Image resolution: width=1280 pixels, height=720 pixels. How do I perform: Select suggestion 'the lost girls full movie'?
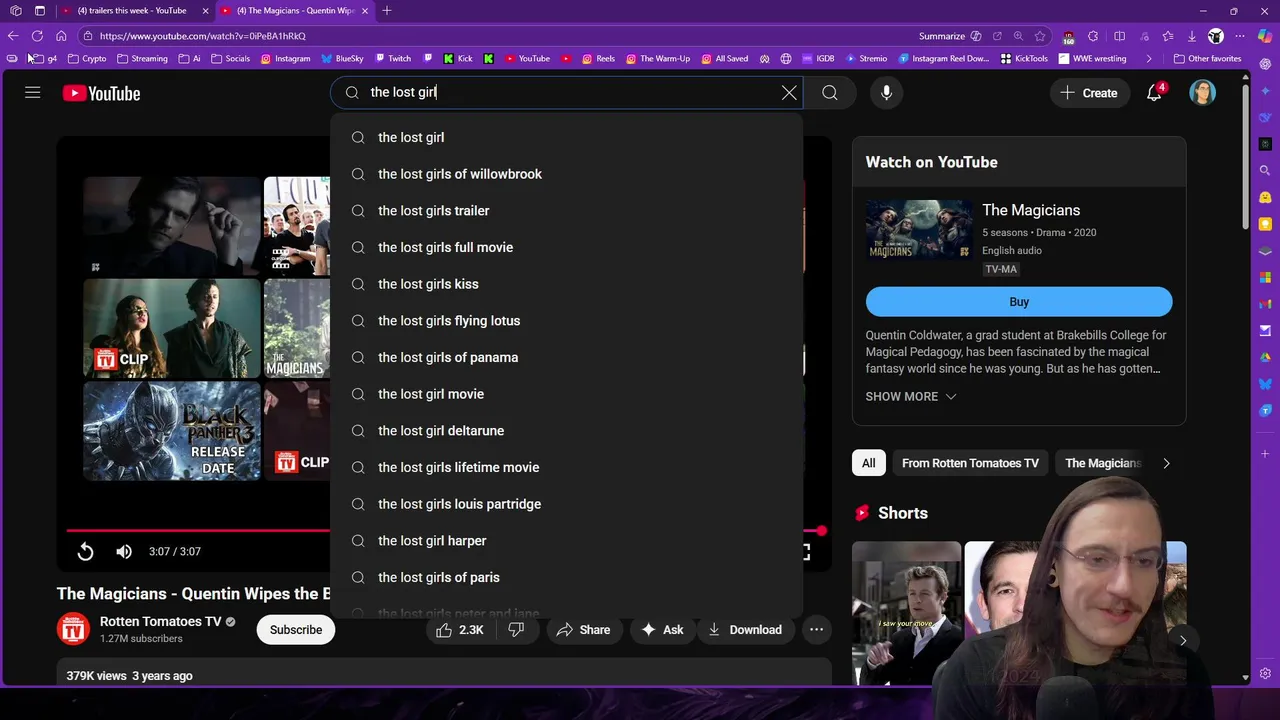pyautogui.click(x=566, y=247)
